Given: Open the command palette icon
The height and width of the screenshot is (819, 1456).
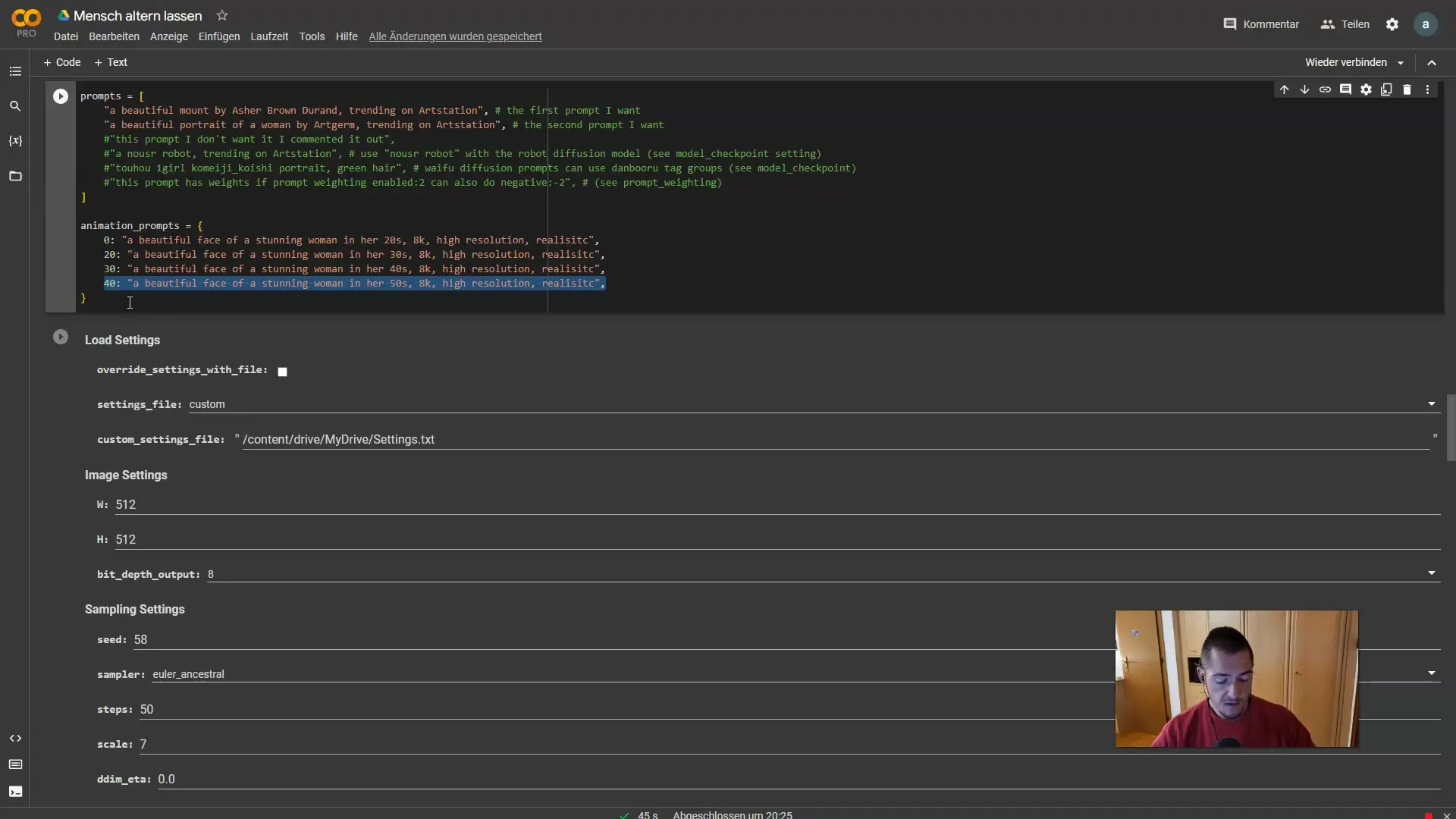Looking at the screenshot, I should [x=15, y=764].
